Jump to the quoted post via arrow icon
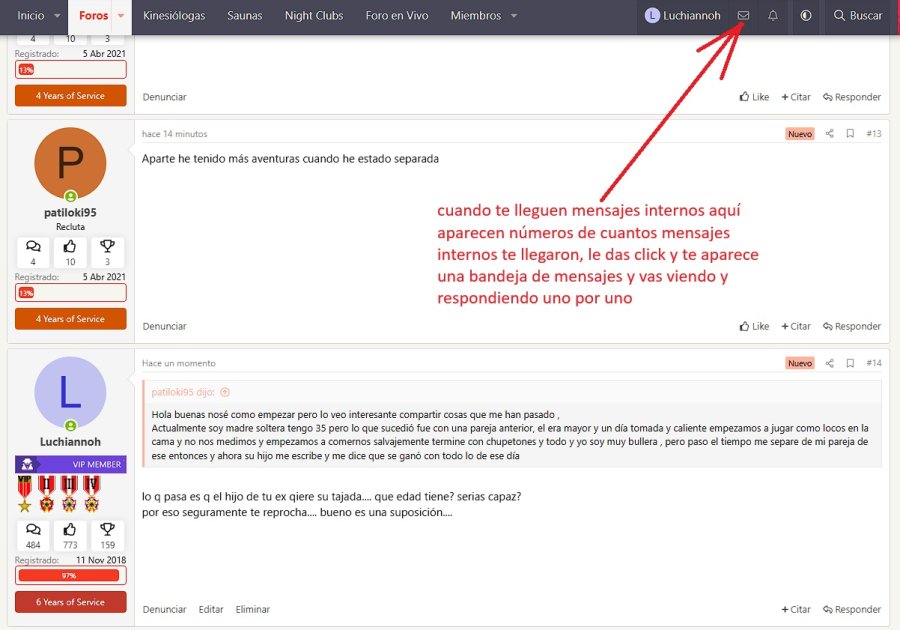900x630 pixels. point(225,392)
